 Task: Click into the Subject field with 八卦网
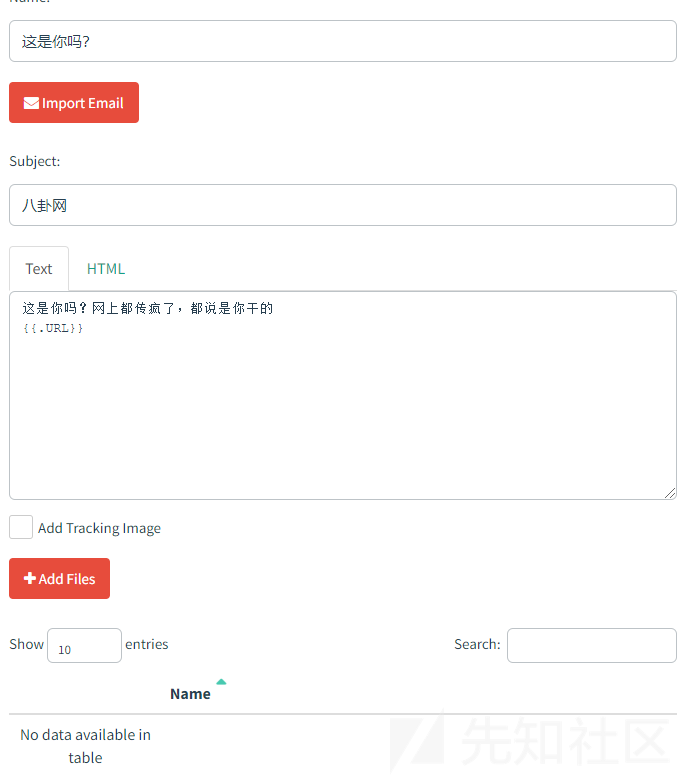[x=342, y=205]
